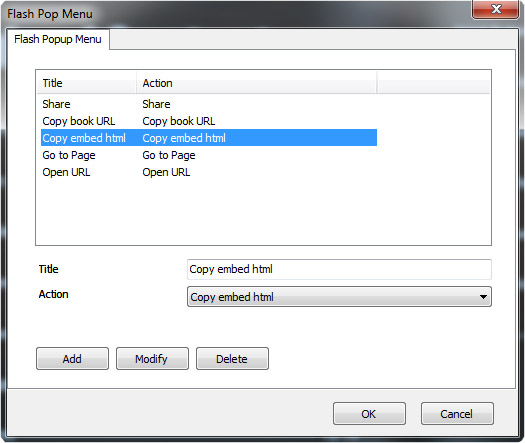This screenshot has height=443, width=525.
Task: Select the Open URL row
Action: [x=209, y=172]
